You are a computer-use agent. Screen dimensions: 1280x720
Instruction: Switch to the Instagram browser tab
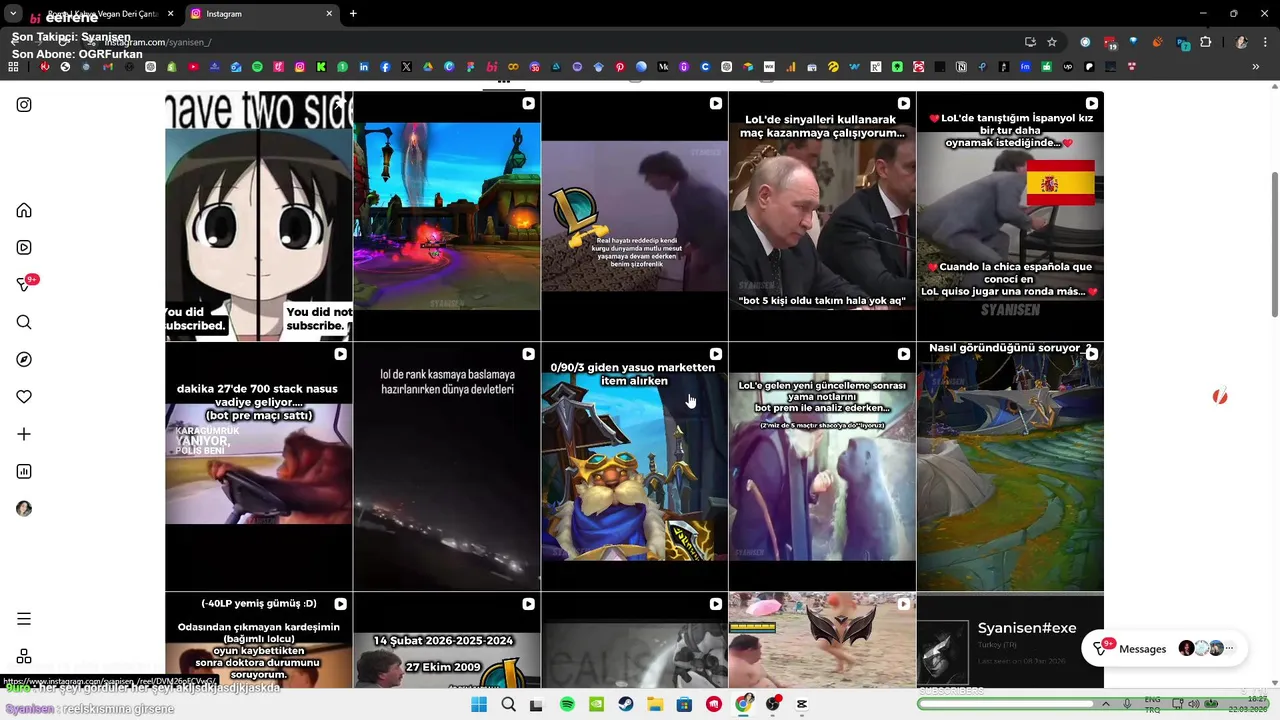(260, 14)
